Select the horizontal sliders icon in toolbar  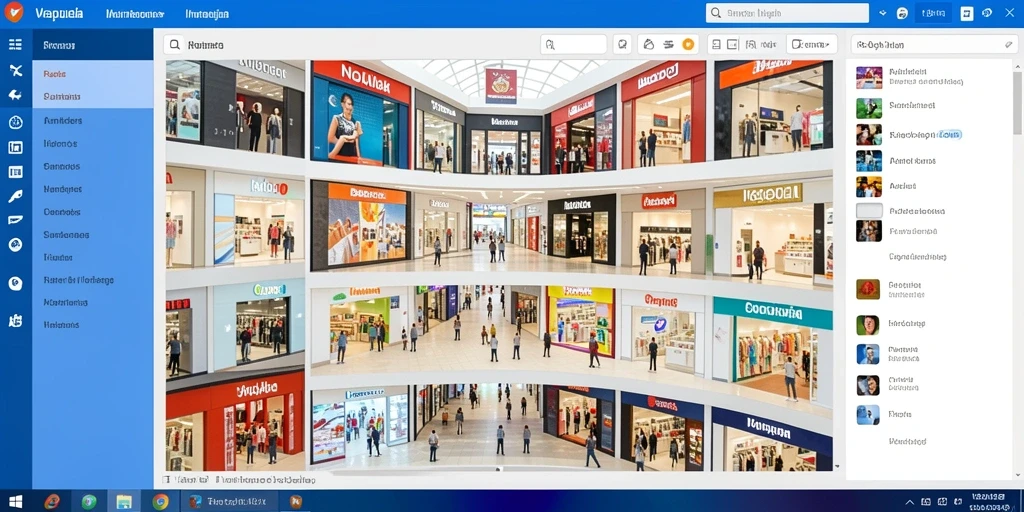click(668, 44)
